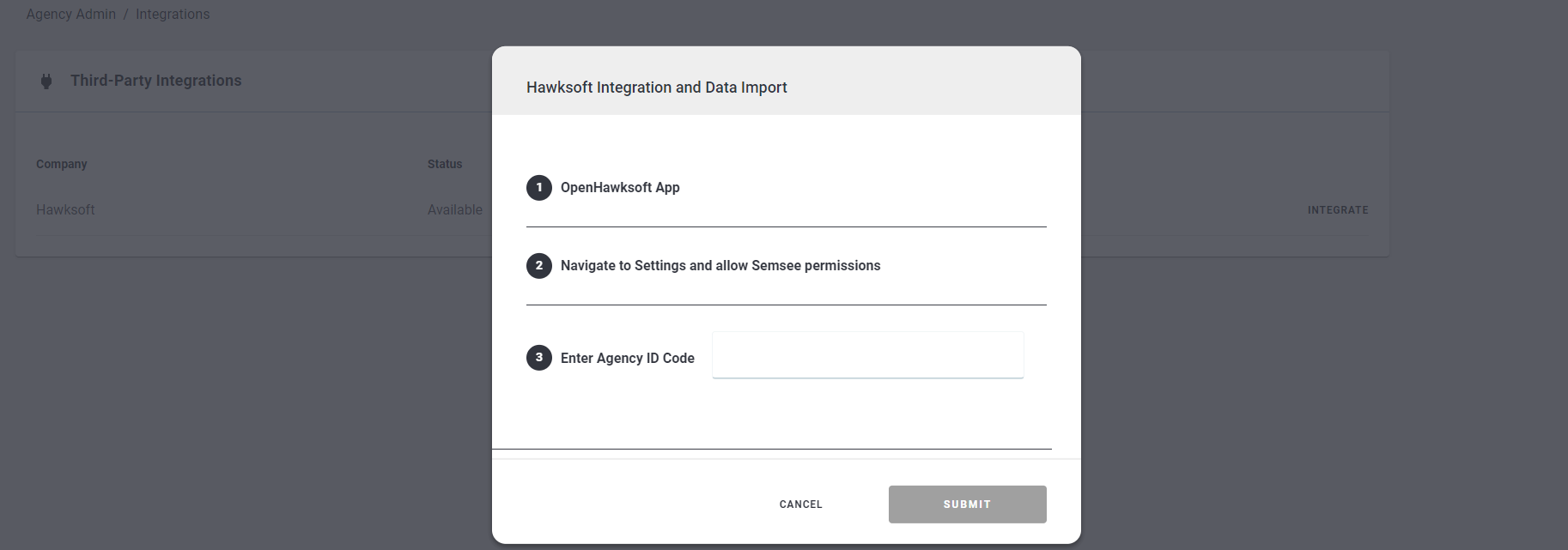Click the plug icon beside Third-Party Integrations
The height and width of the screenshot is (550, 1568).
coord(46,80)
